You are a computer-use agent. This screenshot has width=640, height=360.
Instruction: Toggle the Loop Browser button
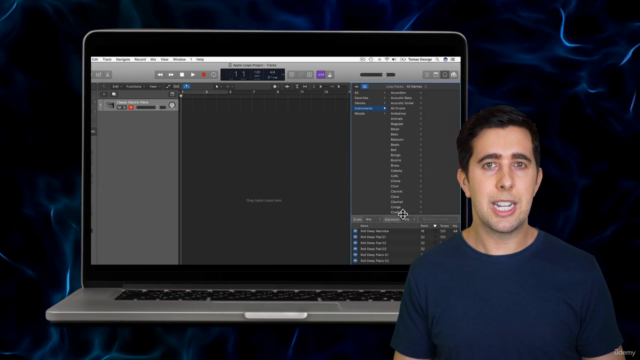[x=445, y=75]
